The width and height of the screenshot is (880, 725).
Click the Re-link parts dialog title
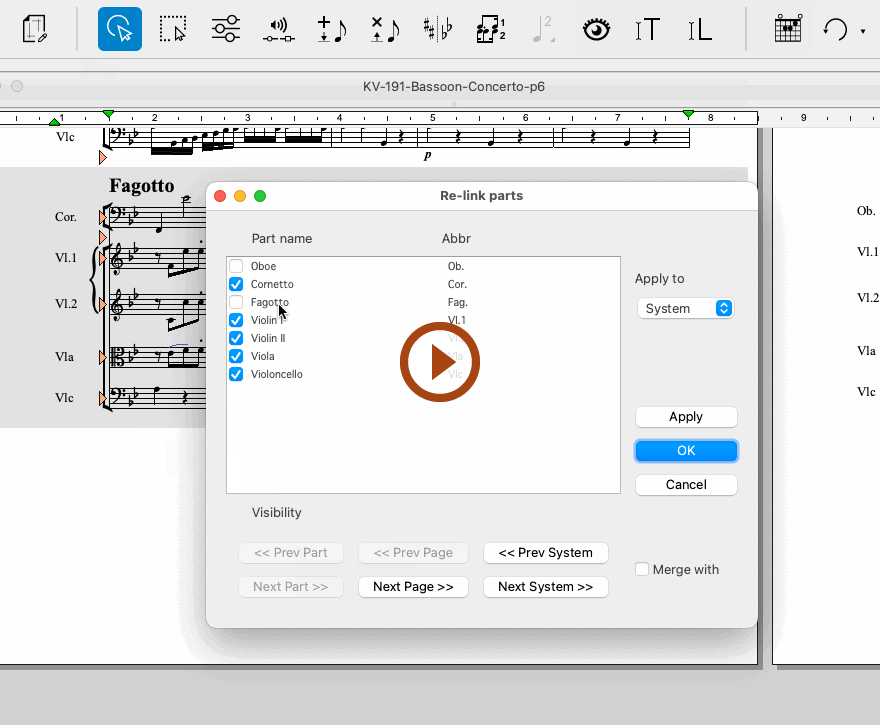coord(482,195)
